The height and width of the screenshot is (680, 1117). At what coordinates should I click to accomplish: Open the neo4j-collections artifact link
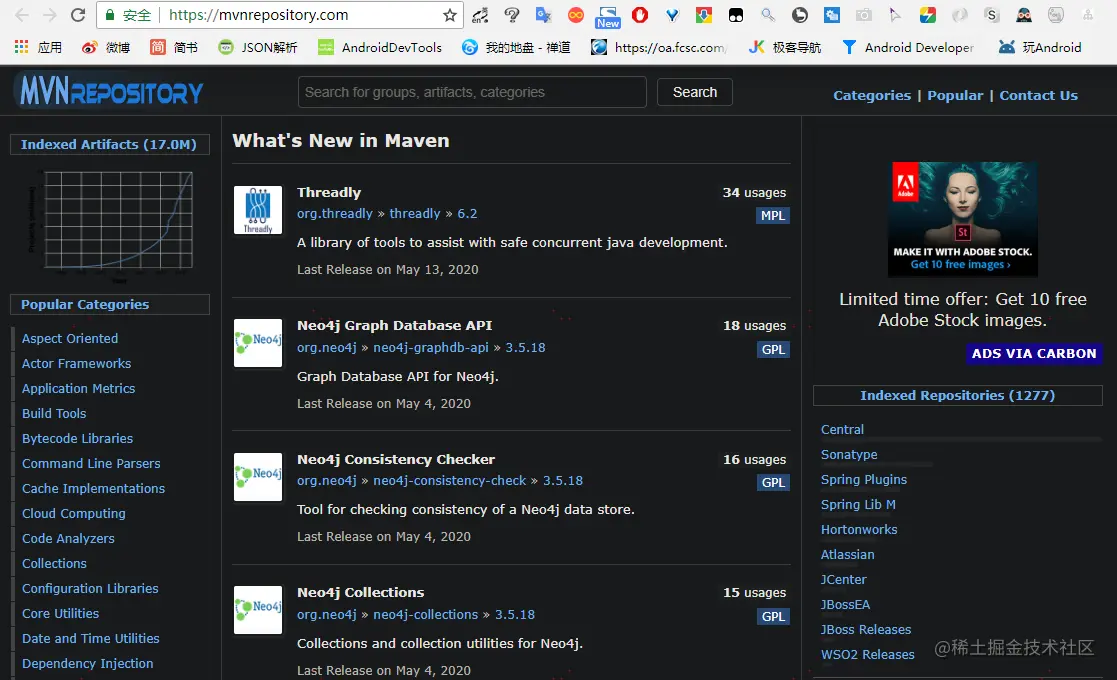pyautogui.click(x=426, y=614)
